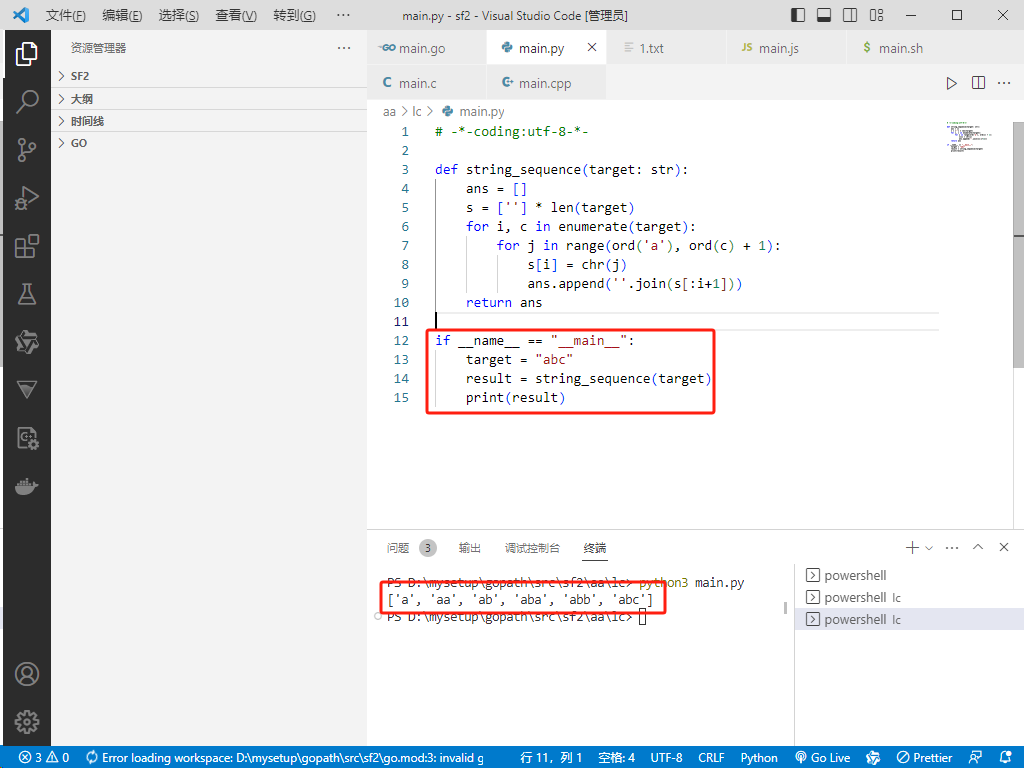The height and width of the screenshot is (768, 1024).
Task: Switch to the main.go tab
Action: click(426, 48)
